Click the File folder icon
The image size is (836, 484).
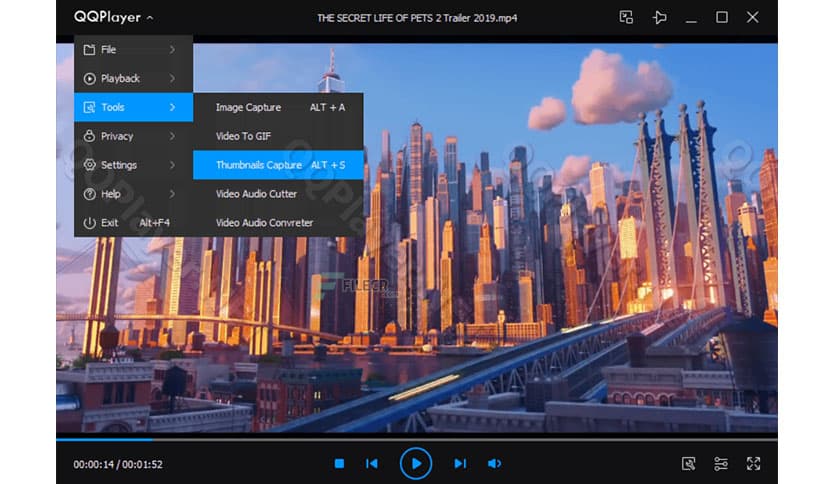coord(90,50)
